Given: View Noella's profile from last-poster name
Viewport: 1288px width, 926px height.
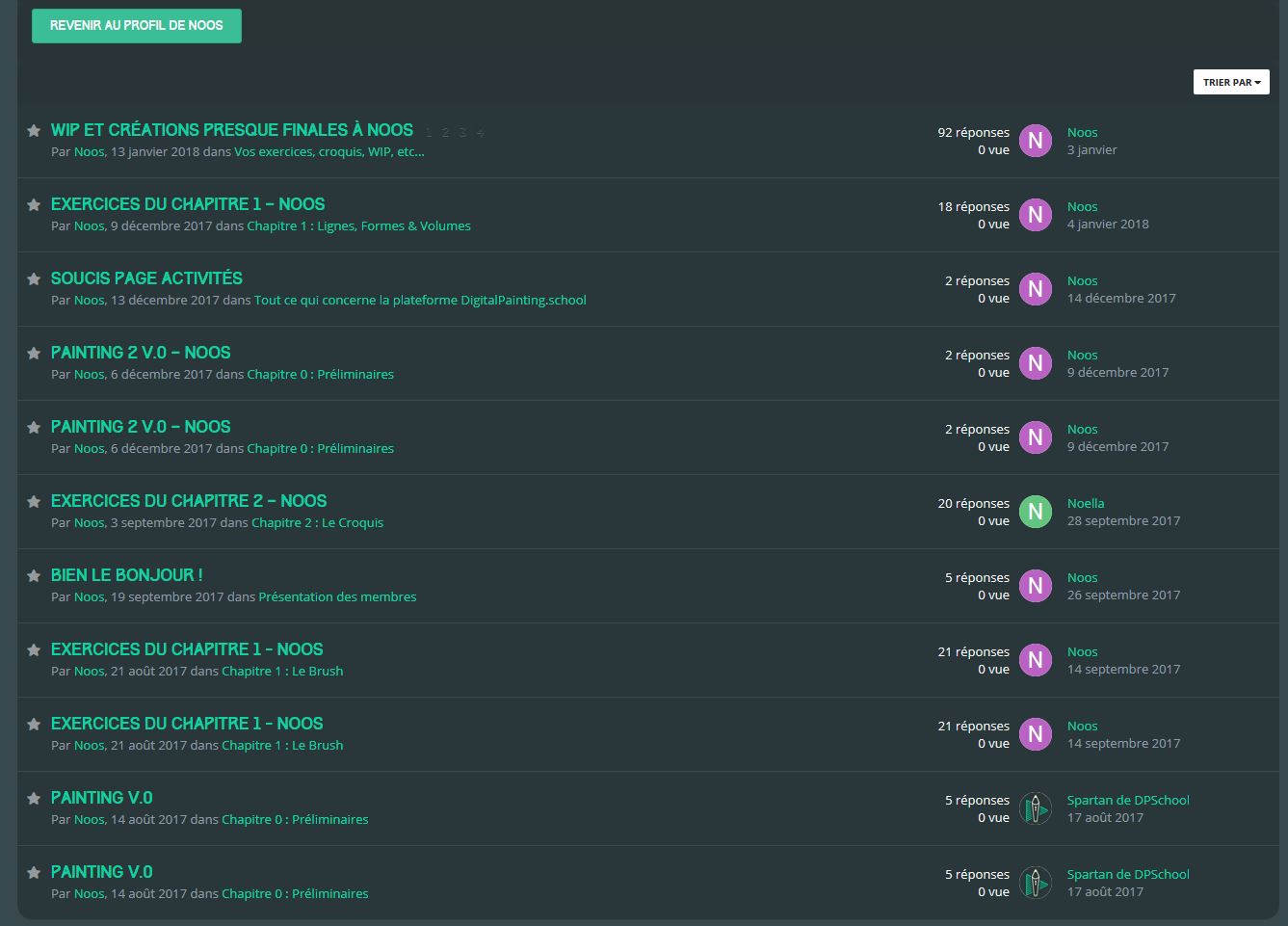Looking at the screenshot, I should coord(1085,503).
